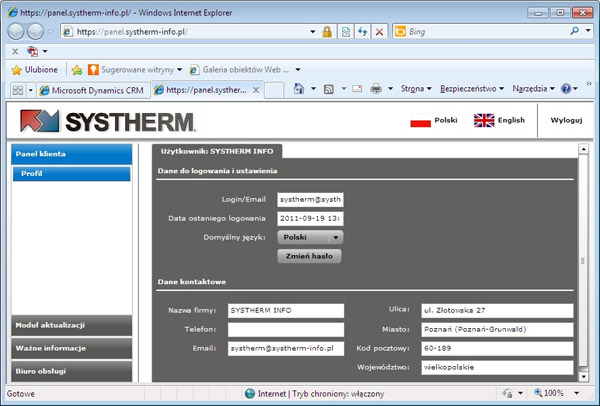600x406 pixels.
Task: Click the Print page icon
Action: point(376,89)
